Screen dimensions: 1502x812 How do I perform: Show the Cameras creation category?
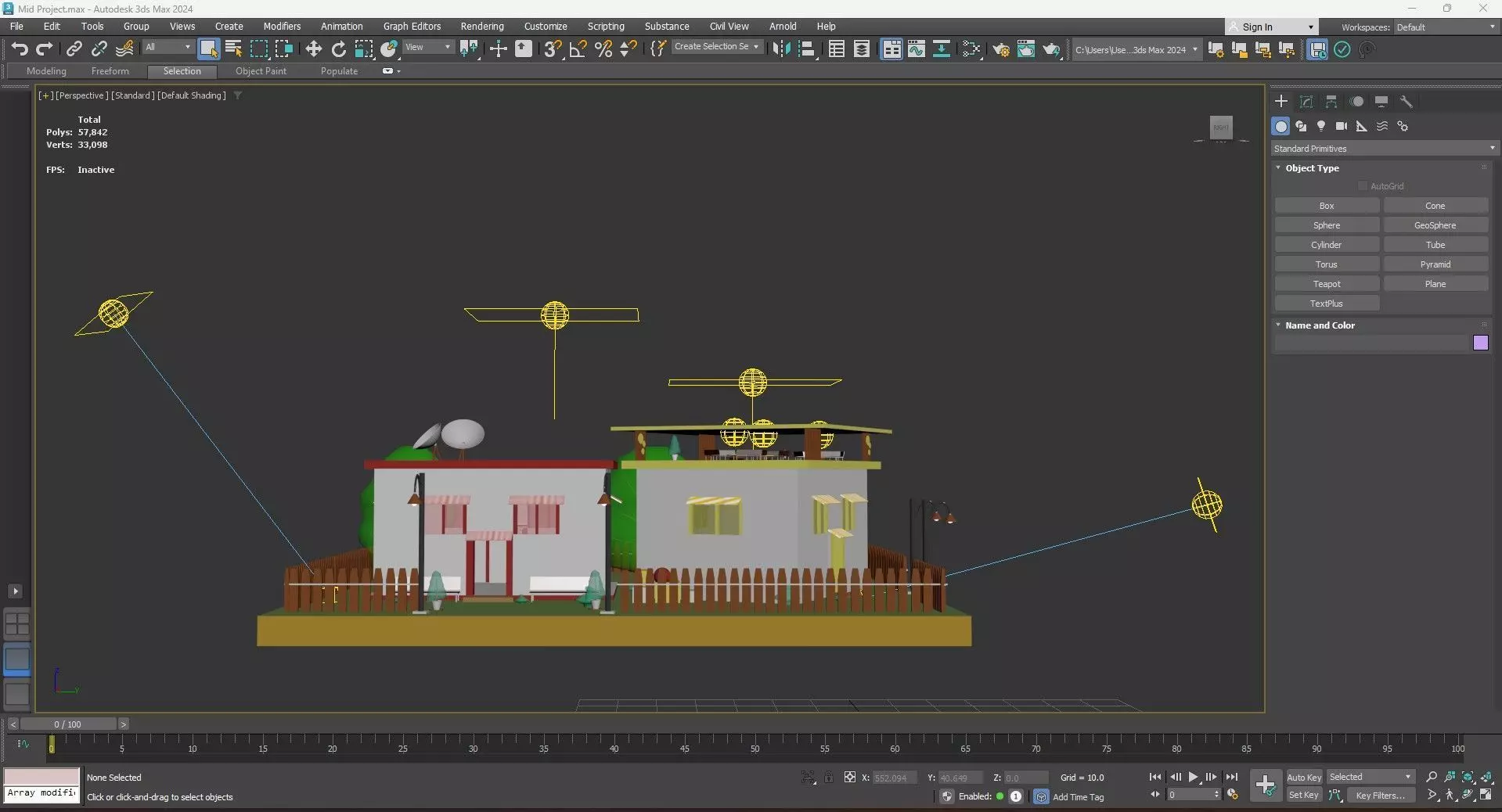[x=1342, y=126]
